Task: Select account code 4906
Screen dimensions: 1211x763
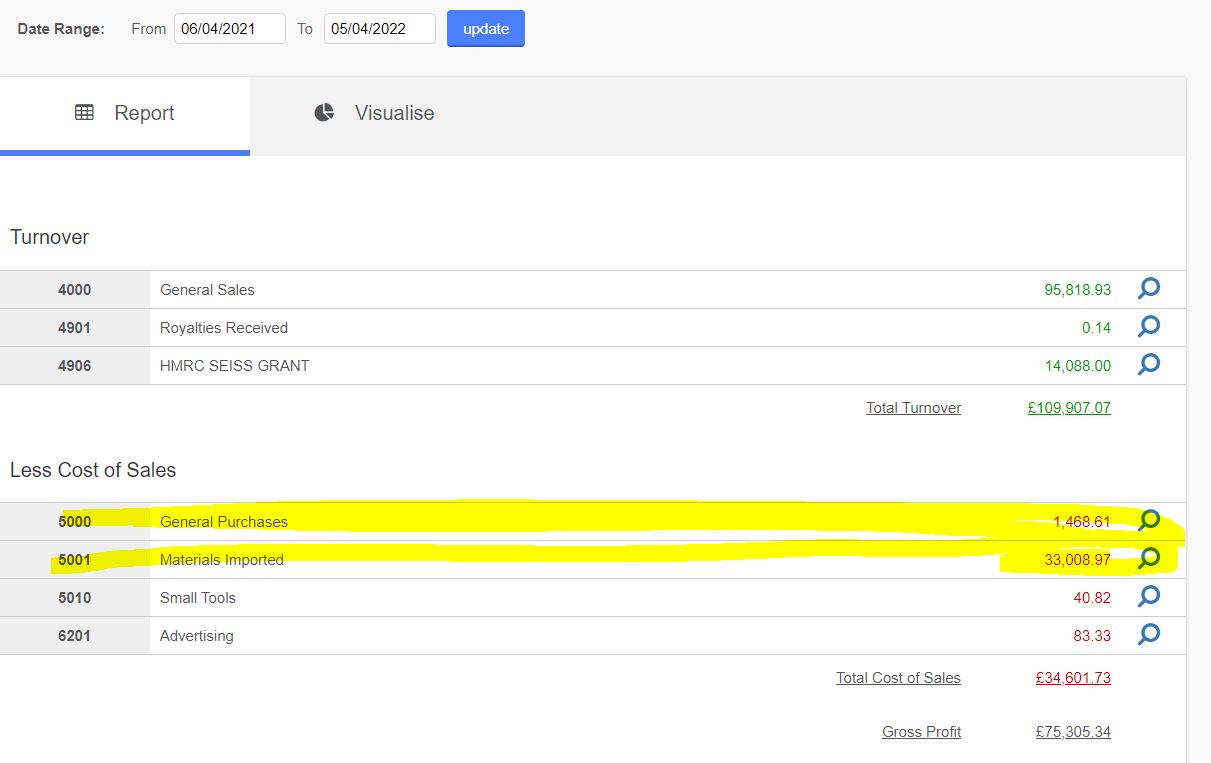Action: (74, 366)
